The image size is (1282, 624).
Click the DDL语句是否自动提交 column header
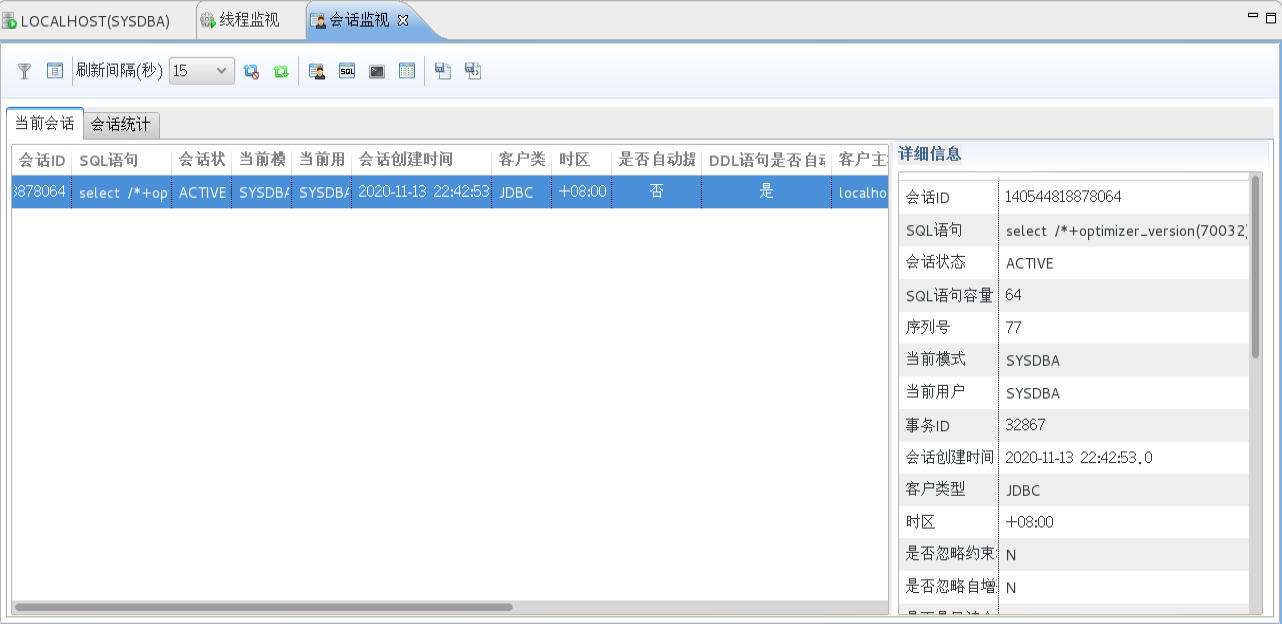pos(766,160)
